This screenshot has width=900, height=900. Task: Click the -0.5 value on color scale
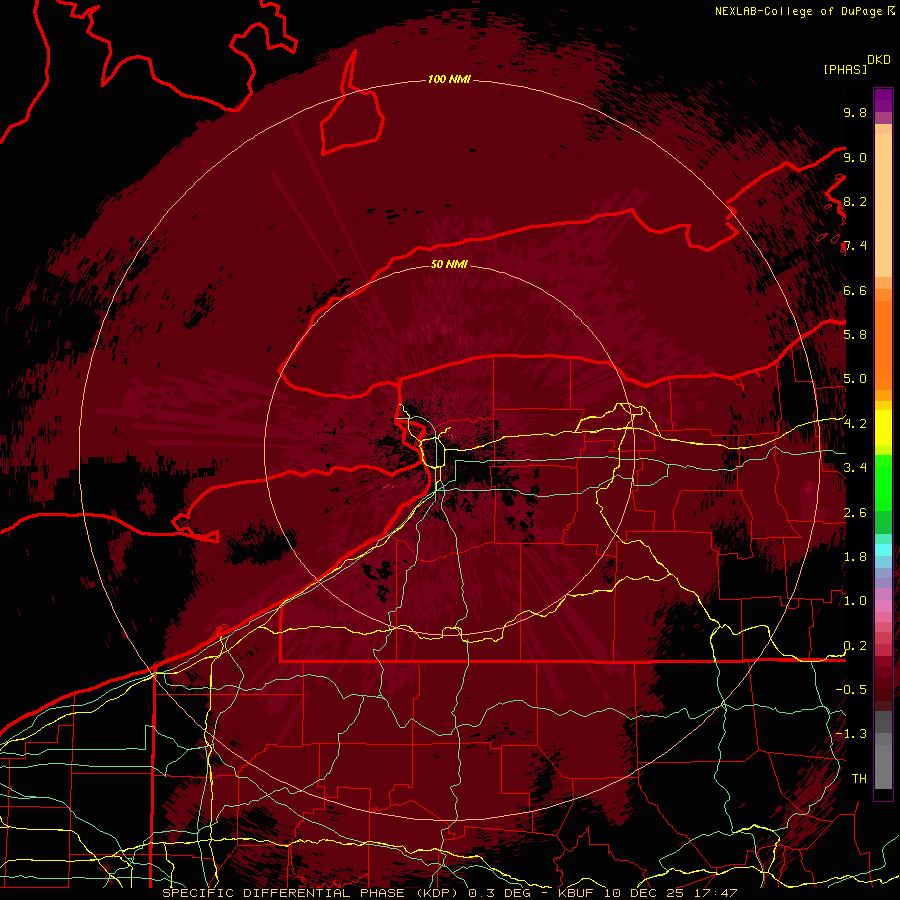851,689
